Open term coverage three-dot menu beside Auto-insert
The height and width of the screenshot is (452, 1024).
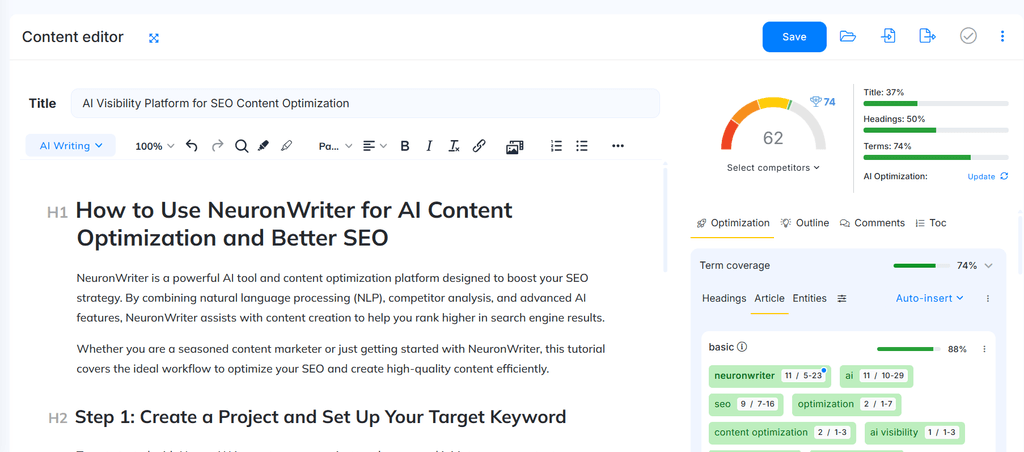[987, 299]
